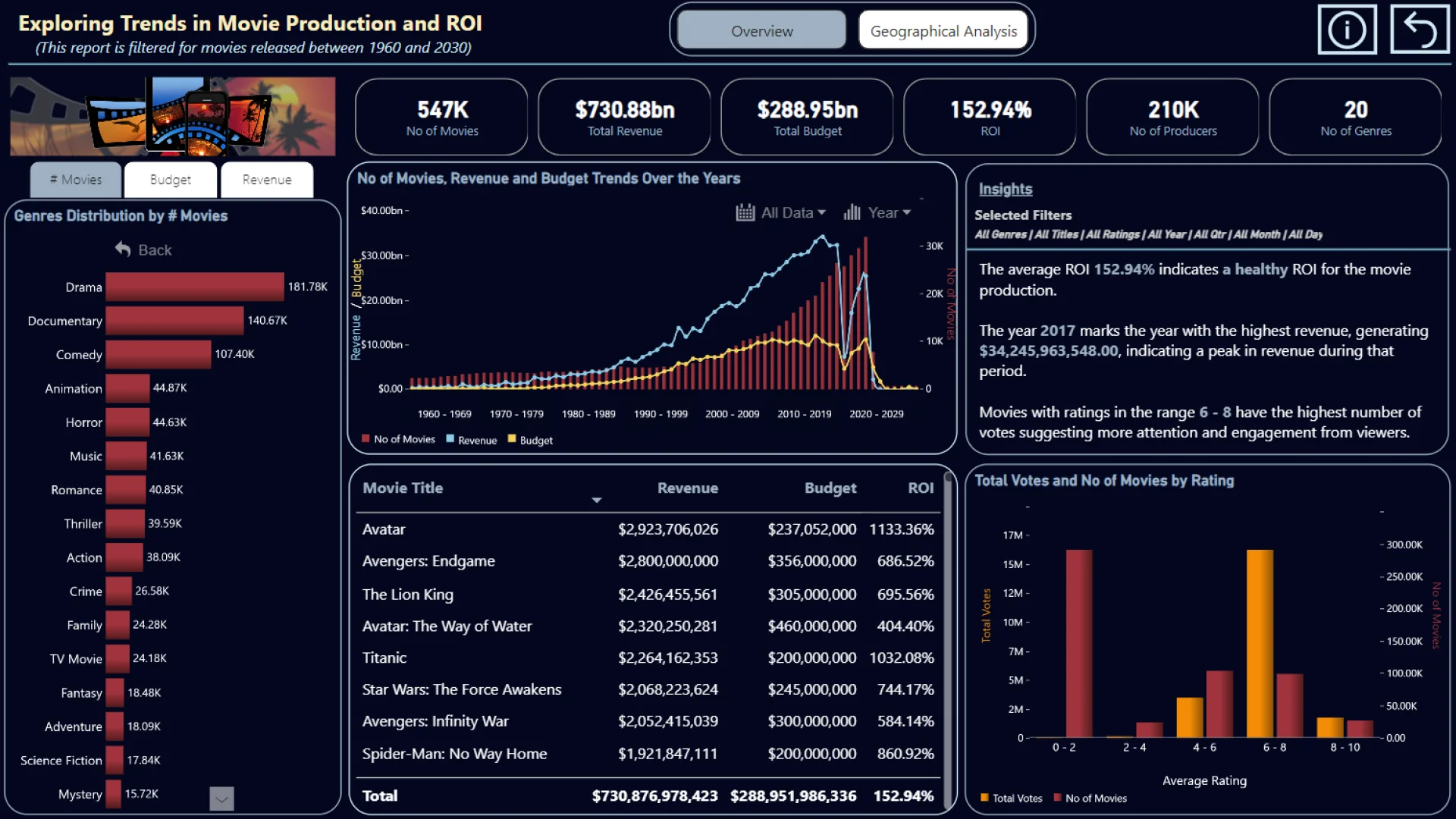This screenshot has height=819, width=1456.
Task: Click the Movie Title sort arrow
Action: 597,500
